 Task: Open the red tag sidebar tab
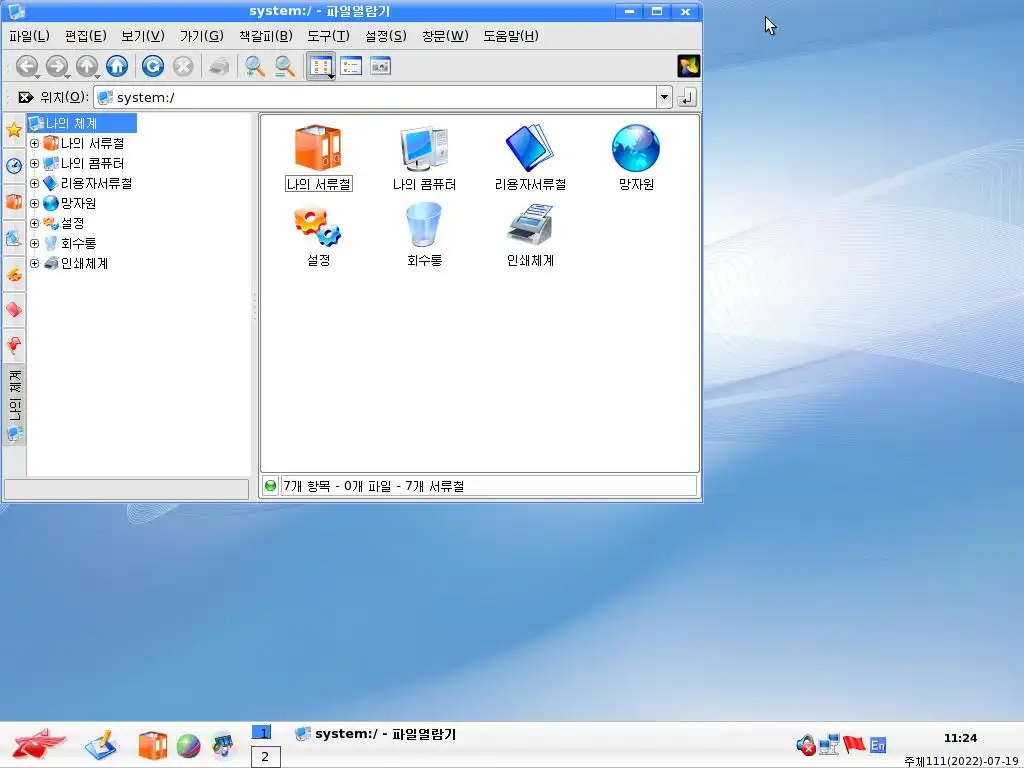click(x=14, y=310)
